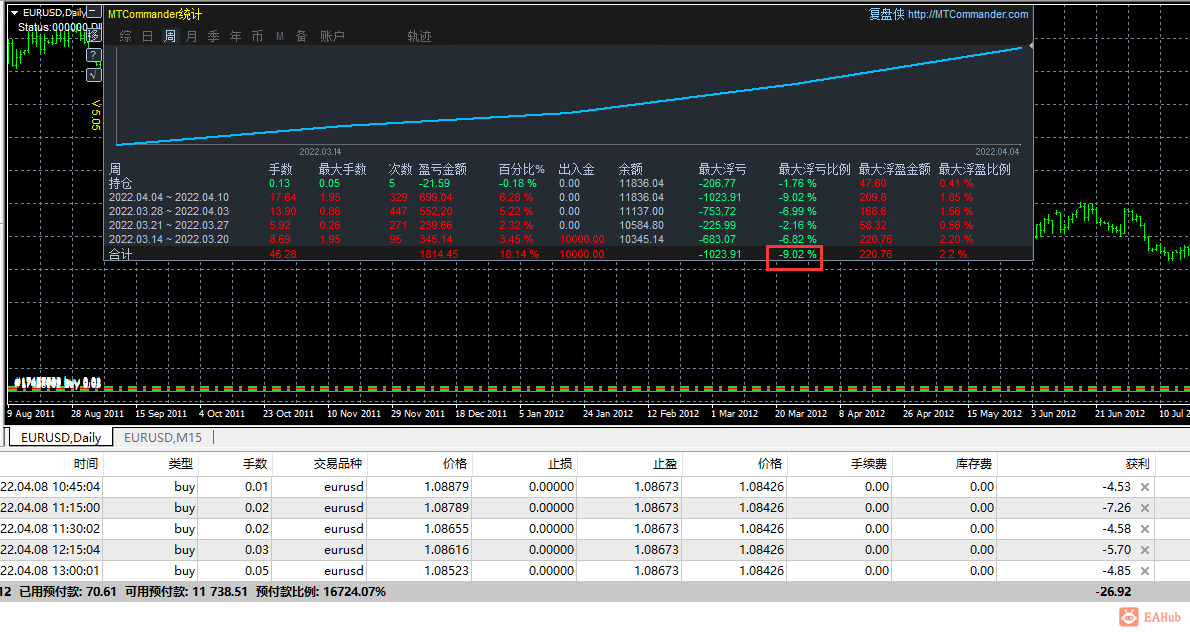Toggle the √ checkmark button on chart
Image resolution: width=1190 pixels, height=632 pixels.
(93, 74)
